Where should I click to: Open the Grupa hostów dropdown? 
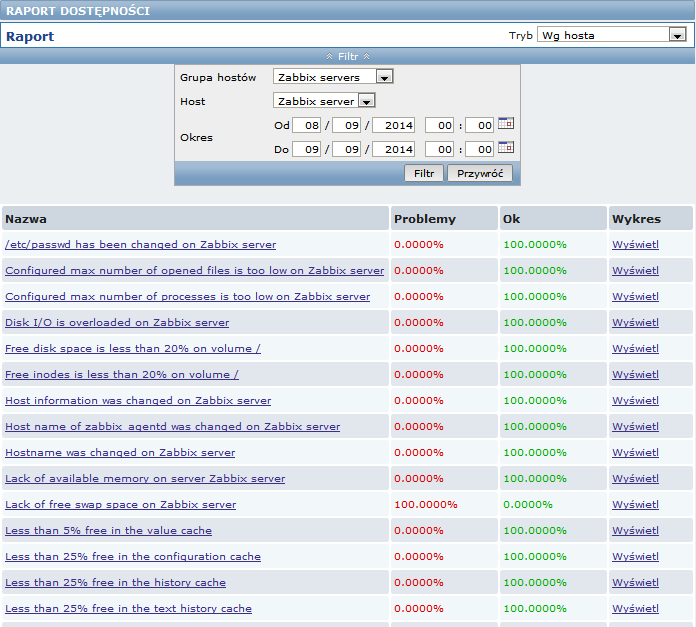tap(333, 77)
